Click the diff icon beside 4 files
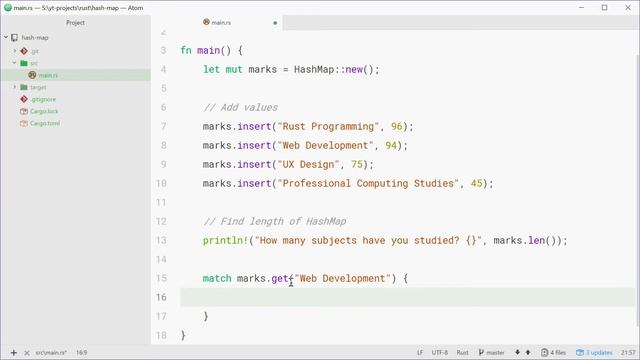Screen dimensions: 640x360 [x=544, y=353]
